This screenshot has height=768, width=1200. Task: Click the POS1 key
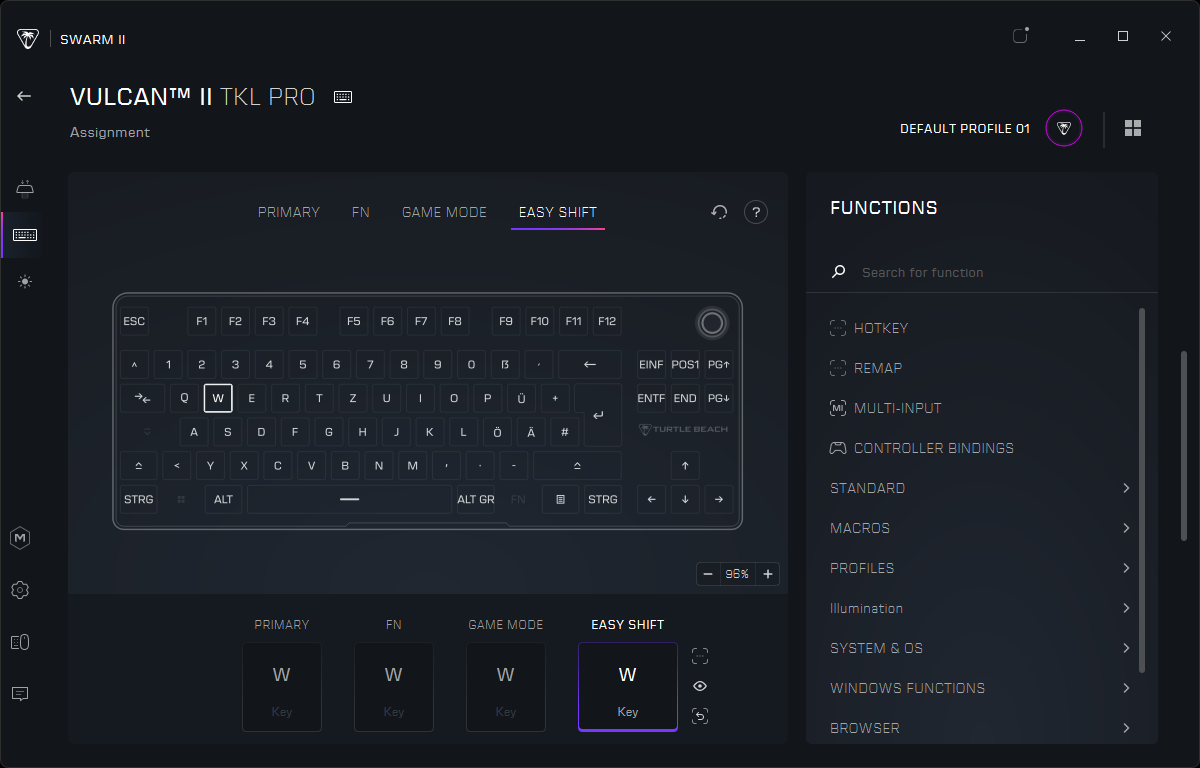(685, 365)
